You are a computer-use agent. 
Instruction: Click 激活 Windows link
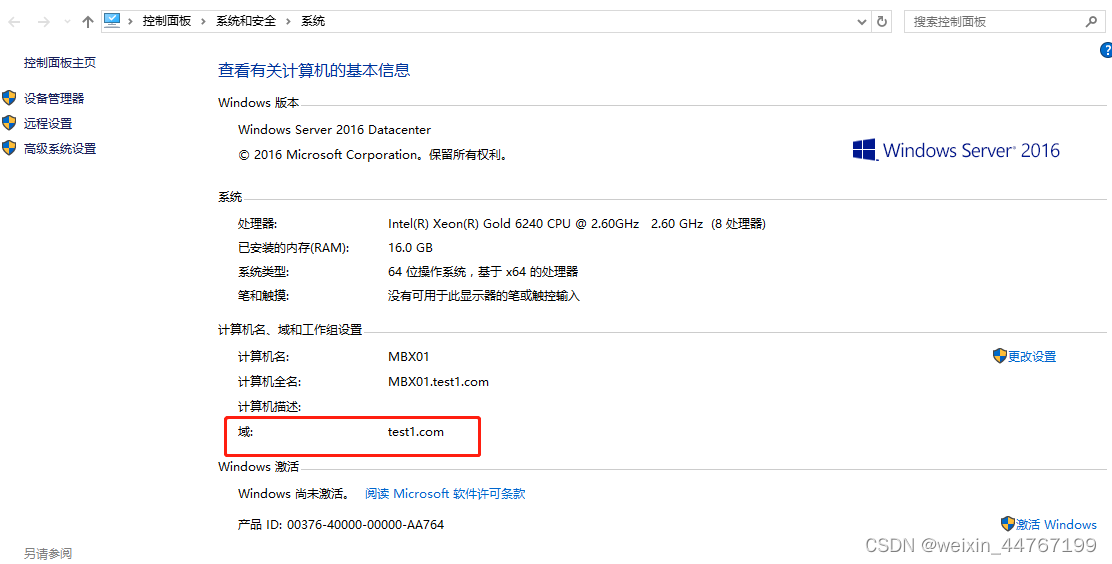point(1056,525)
